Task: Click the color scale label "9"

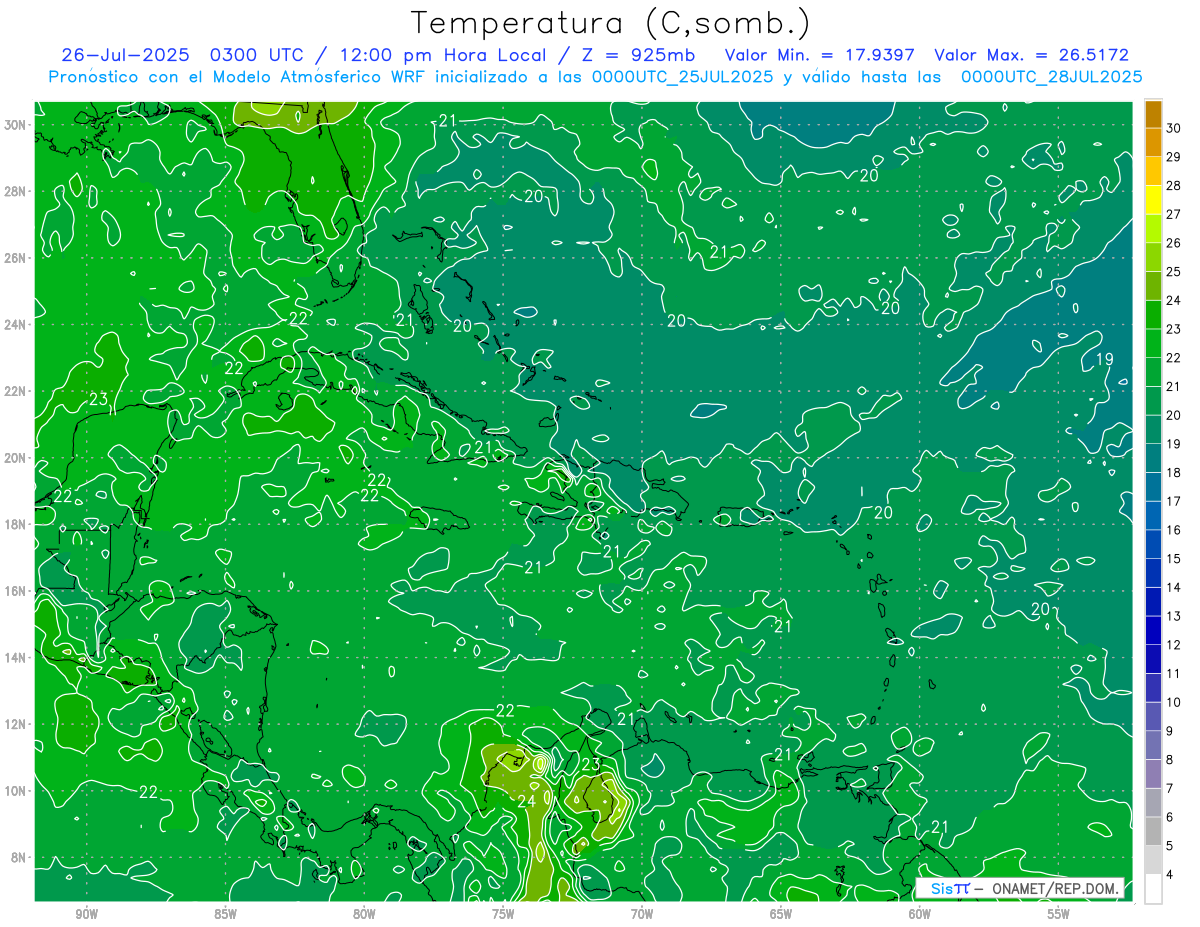Action: click(1171, 731)
